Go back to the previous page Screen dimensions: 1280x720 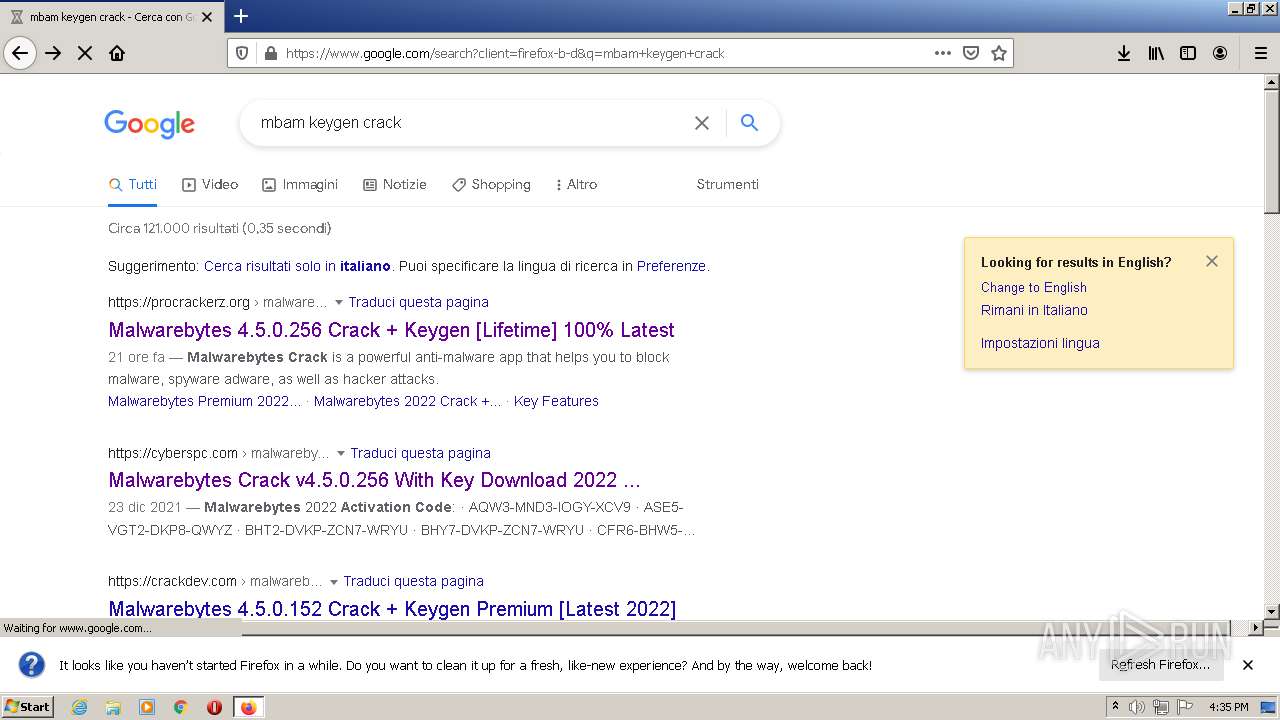point(20,53)
